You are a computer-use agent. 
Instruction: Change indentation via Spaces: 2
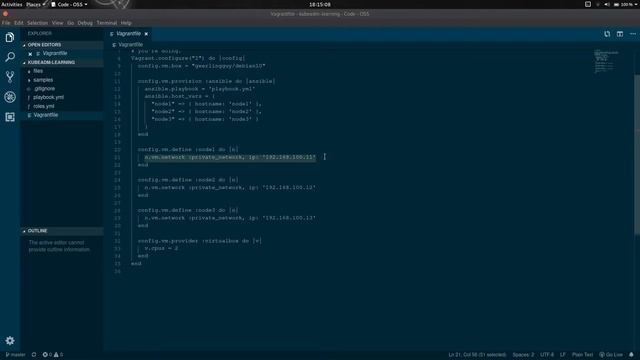(523, 355)
